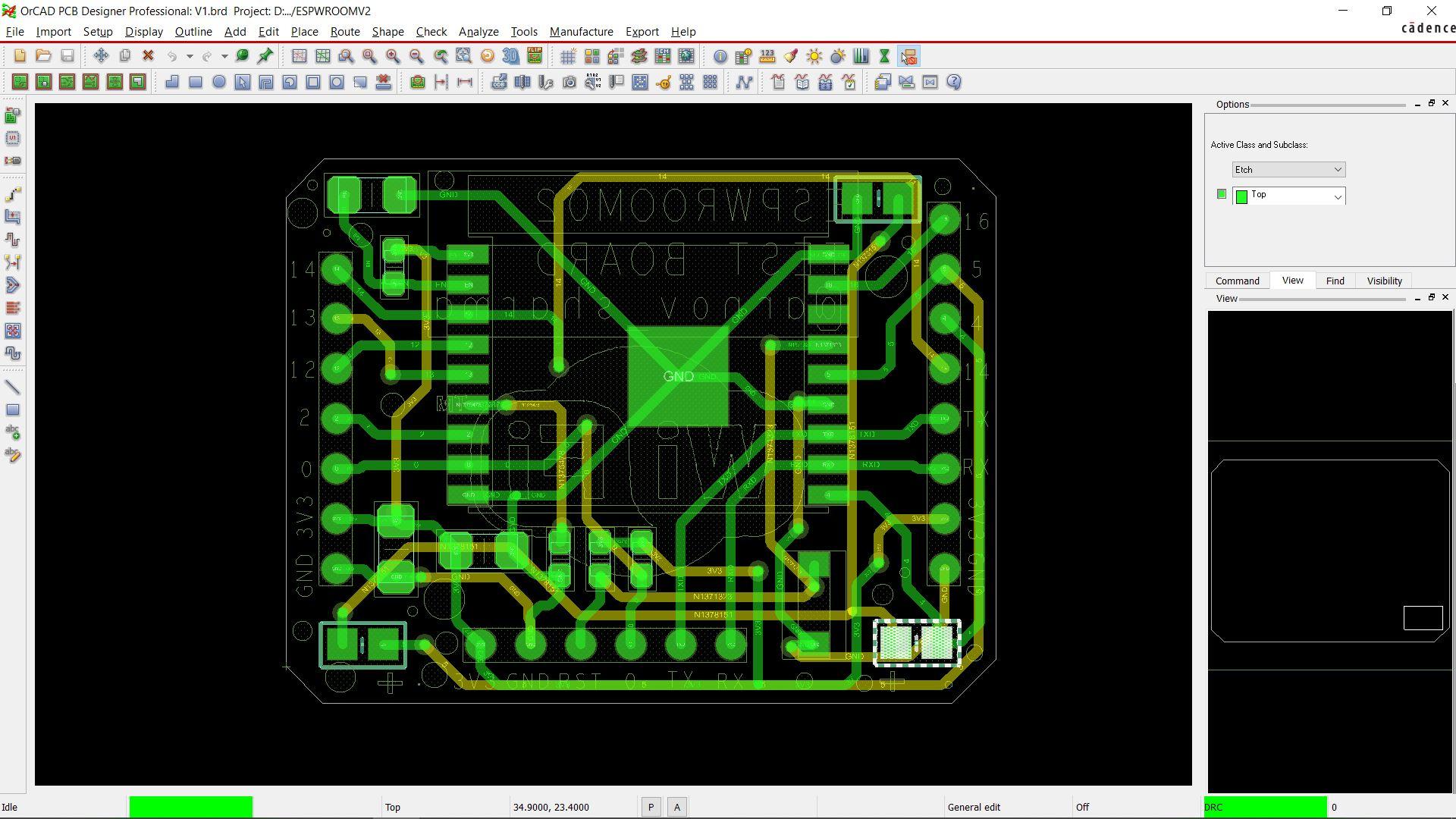Add a circle shape from the shape toolbar
This screenshot has height=819, width=1456.
[x=219, y=82]
